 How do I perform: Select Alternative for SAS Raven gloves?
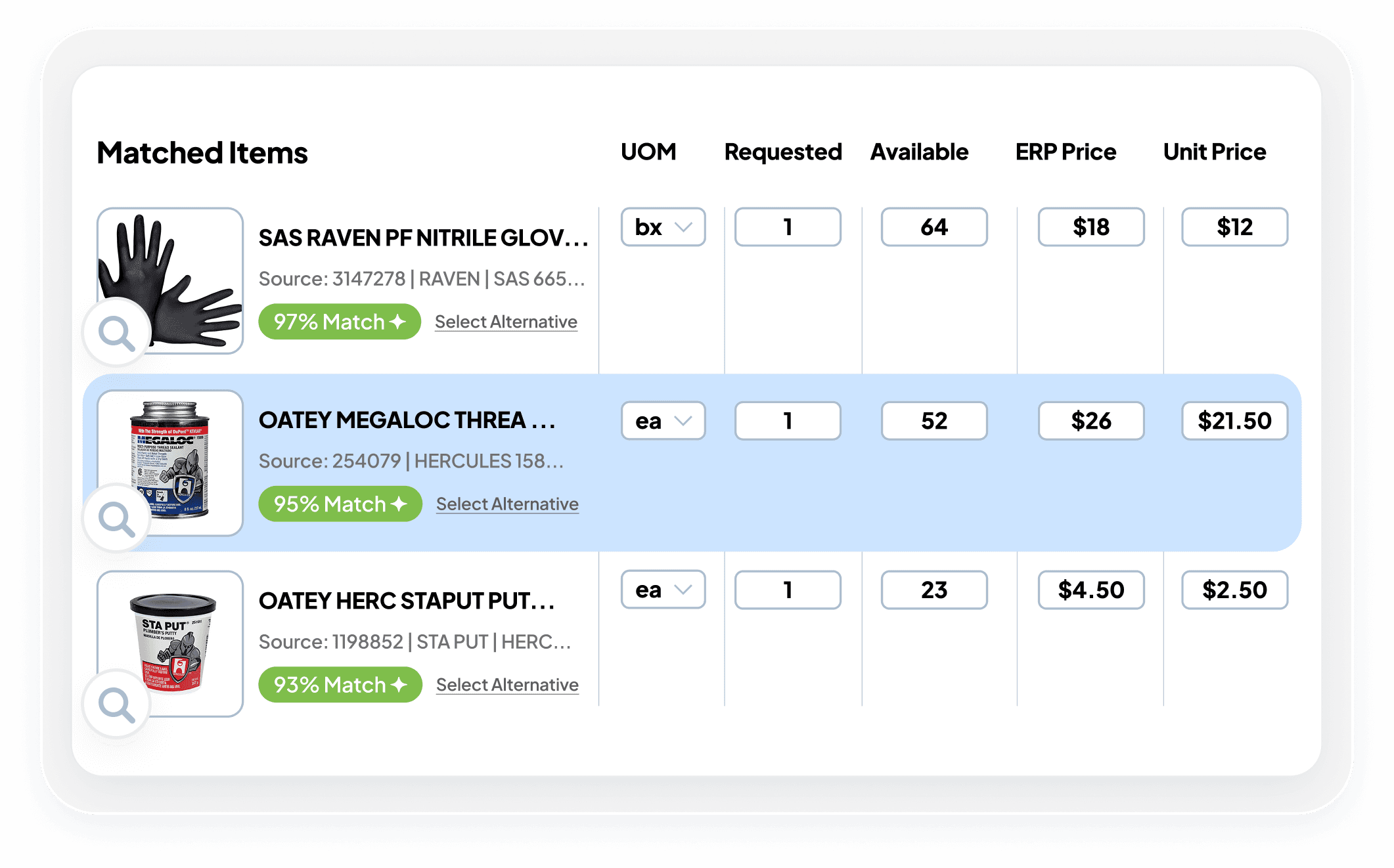(x=506, y=322)
